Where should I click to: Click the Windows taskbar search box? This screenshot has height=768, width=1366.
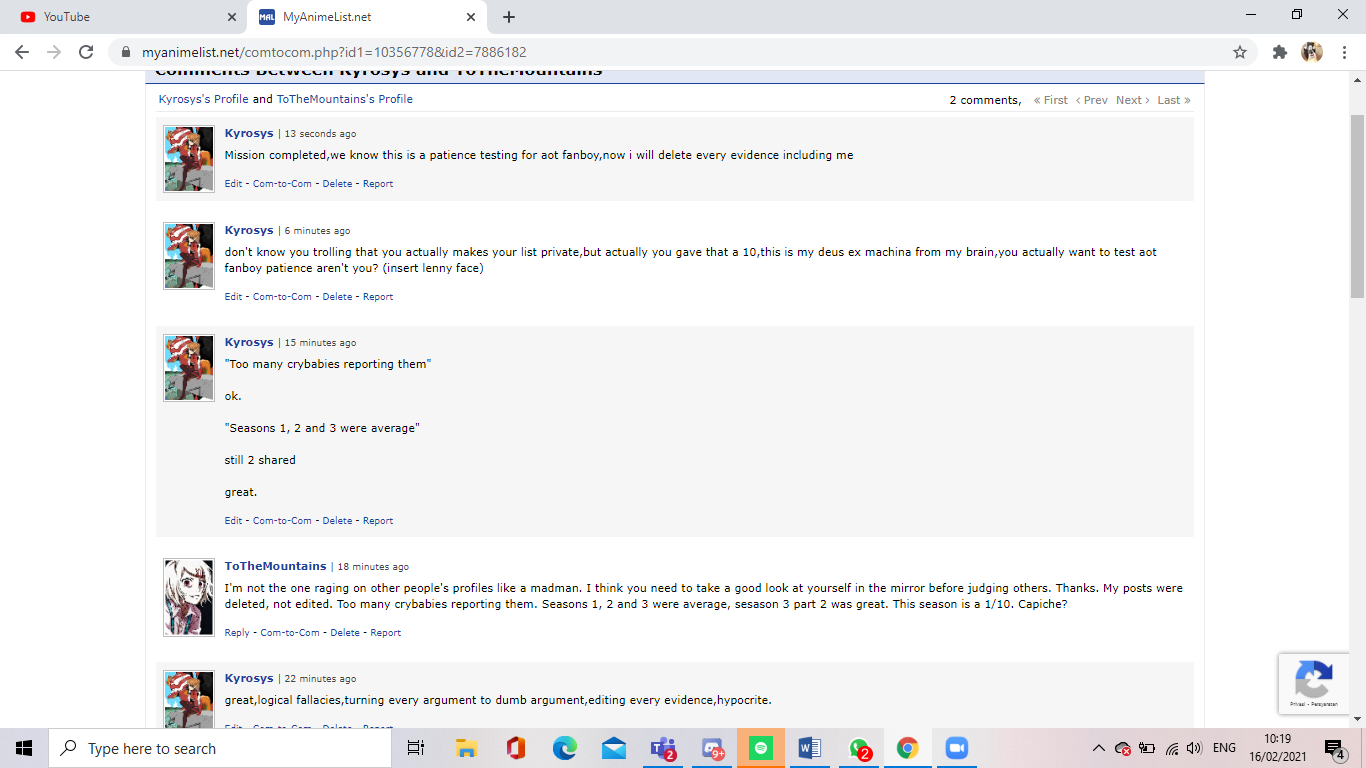click(x=220, y=748)
